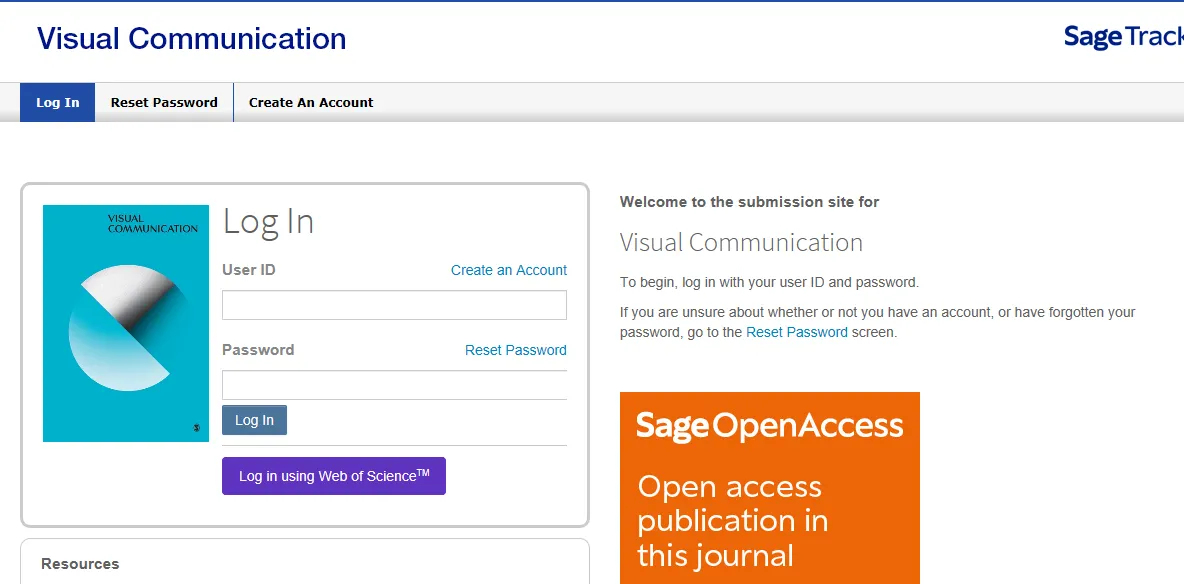Open the Sage Open Access orange banner

pos(769,488)
